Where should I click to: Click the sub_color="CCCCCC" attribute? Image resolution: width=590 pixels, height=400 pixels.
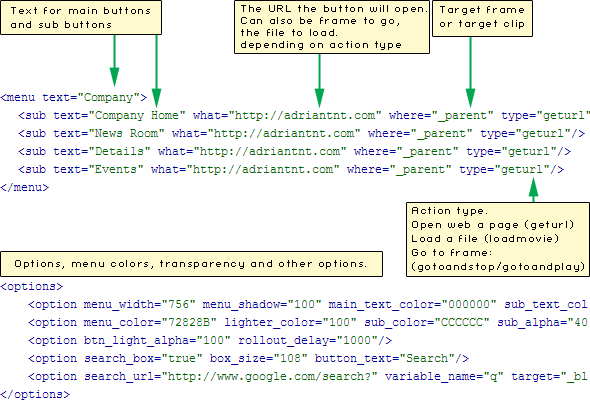click(x=427, y=322)
